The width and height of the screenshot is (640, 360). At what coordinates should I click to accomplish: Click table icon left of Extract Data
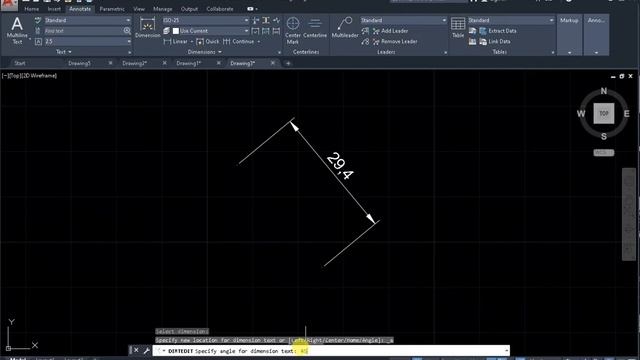[x=472, y=31]
